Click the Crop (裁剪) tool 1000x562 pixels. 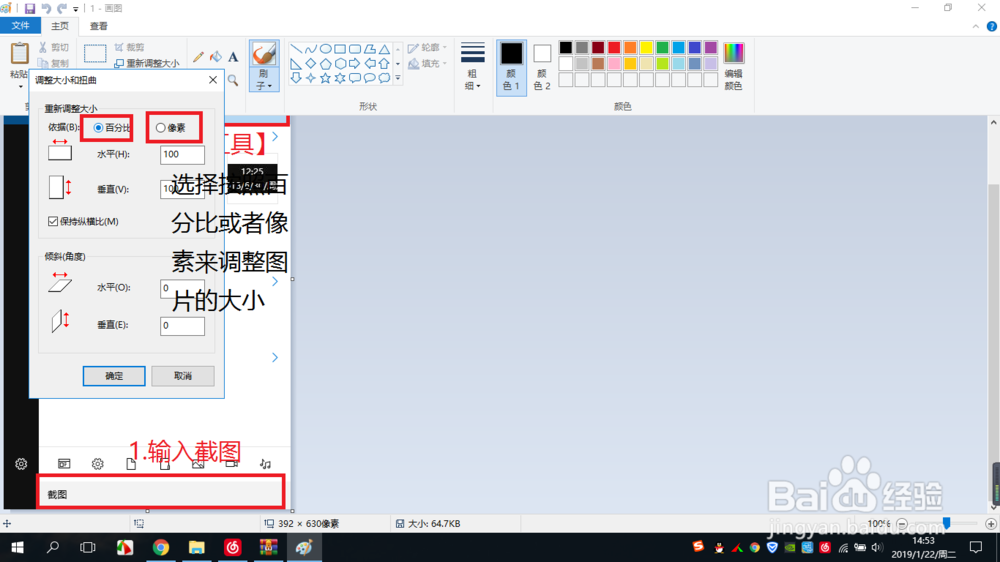click(129, 47)
